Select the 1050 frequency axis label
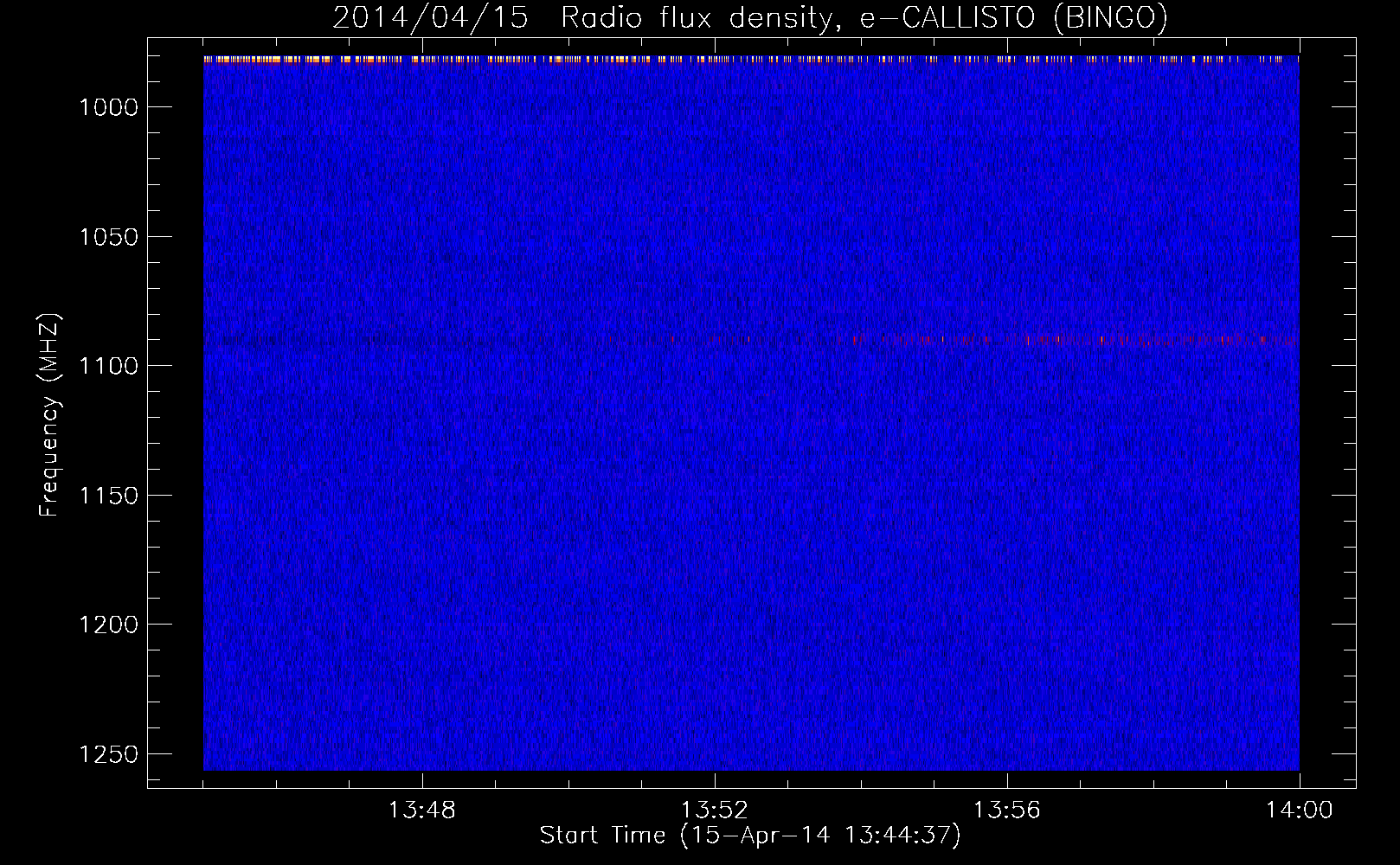The width and height of the screenshot is (1400, 865). pyautogui.click(x=108, y=237)
